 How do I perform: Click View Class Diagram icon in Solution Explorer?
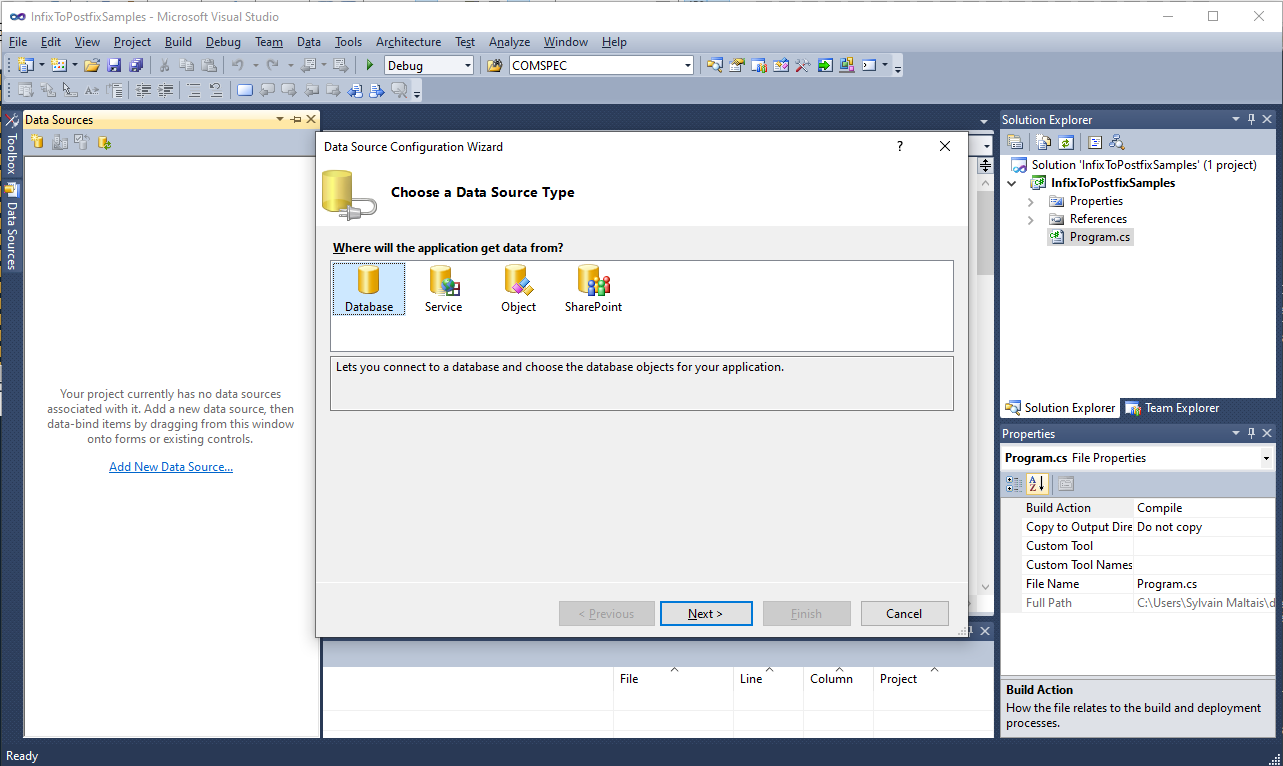pos(1116,142)
